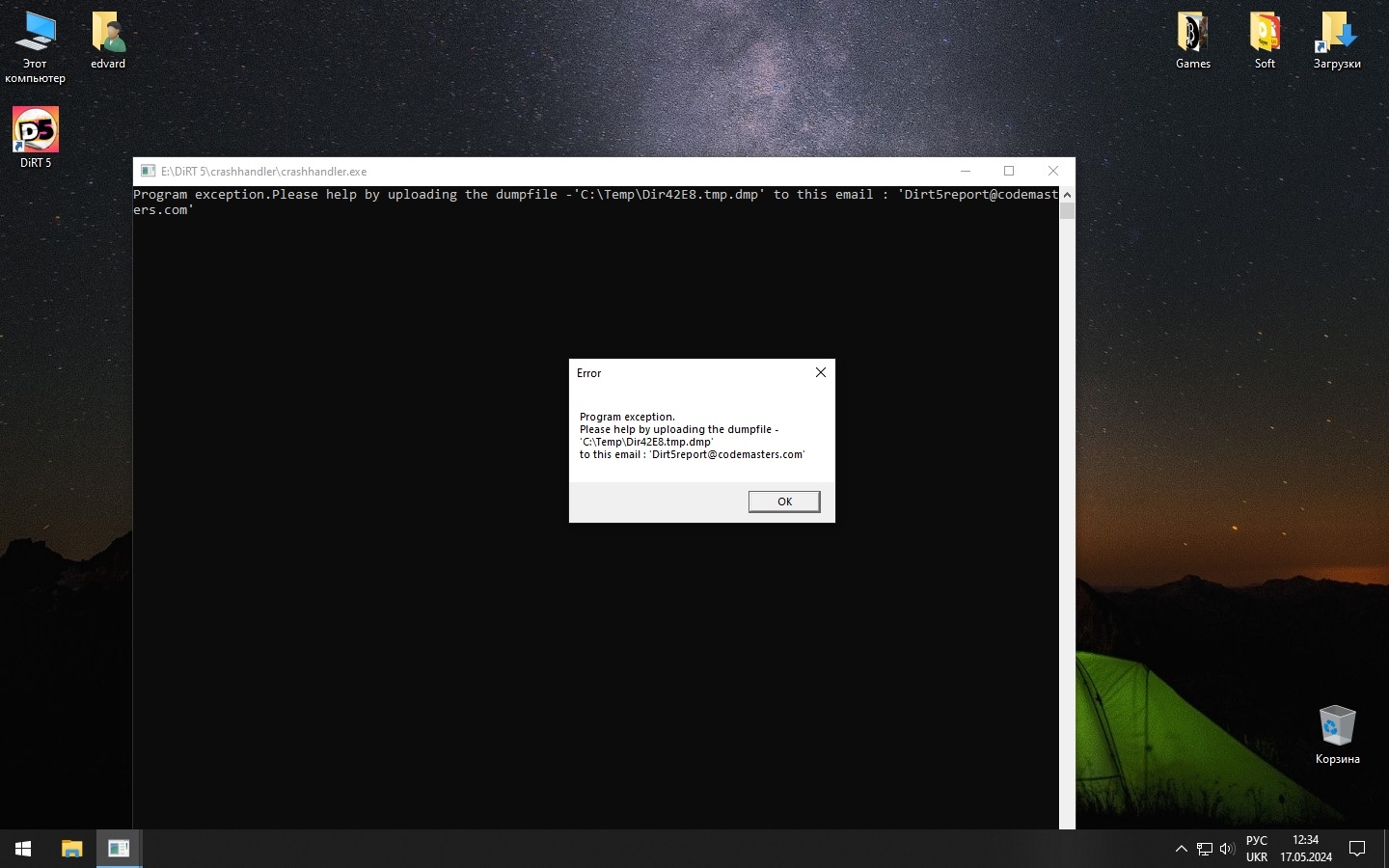Select crashhandler window taskbar button
This screenshot has height=868, width=1389.
click(119, 849)
